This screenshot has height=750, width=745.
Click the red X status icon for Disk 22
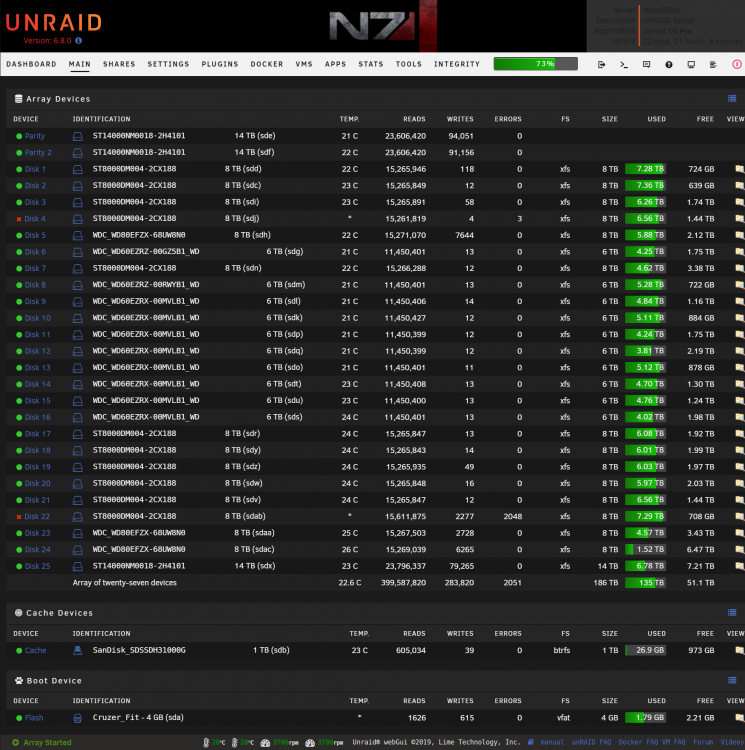(19, 517)
